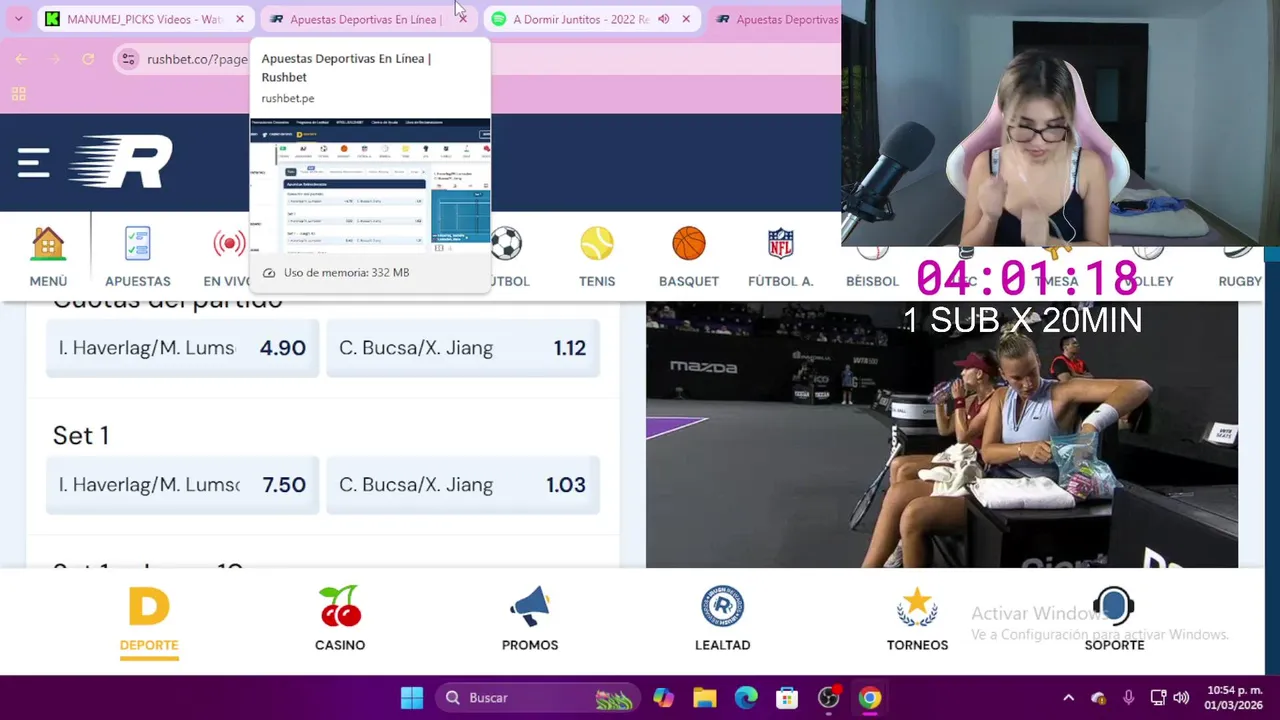Launch Microsoft Edge from taskbar
The height and width of the screenshot is (720, 1280).
[x=746, y=698]
